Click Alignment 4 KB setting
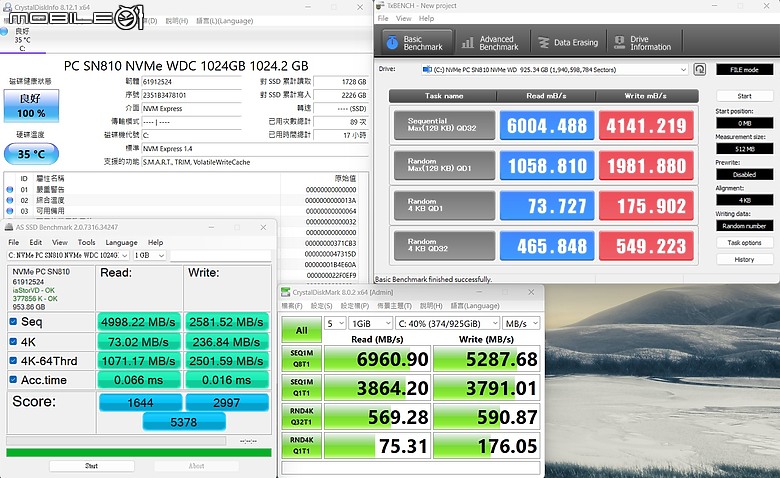This screenshot has width=780, height=478. [x=744, y=200]
